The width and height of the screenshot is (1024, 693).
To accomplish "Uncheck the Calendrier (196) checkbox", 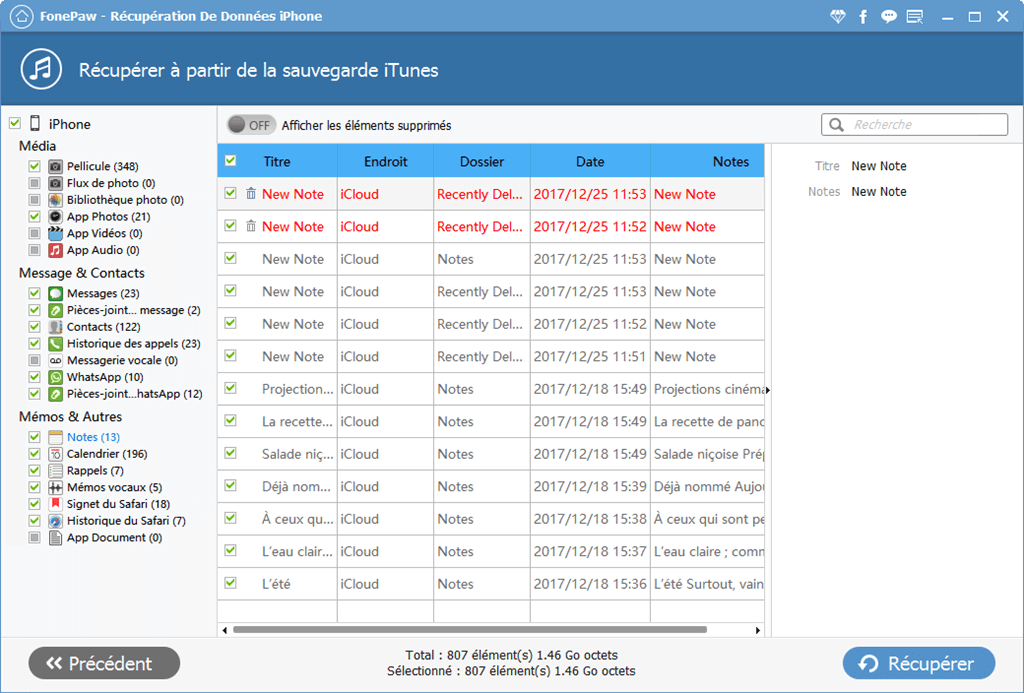I will 35,454.
